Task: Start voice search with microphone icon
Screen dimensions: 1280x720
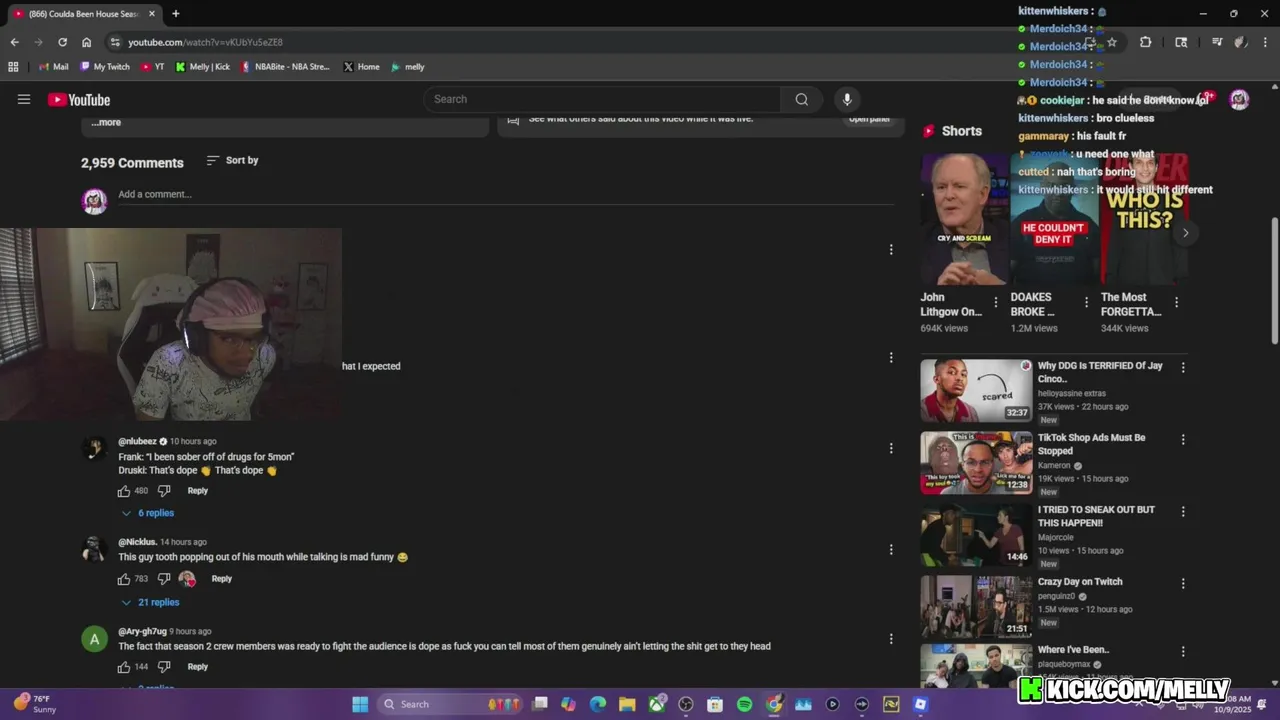Action: click(847, 99)
